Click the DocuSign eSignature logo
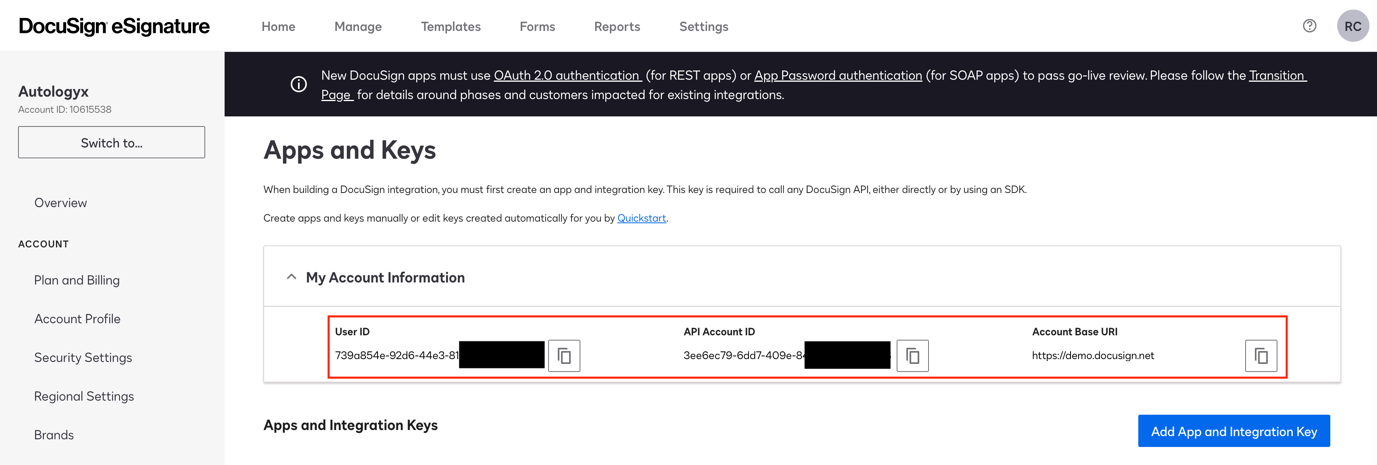 114,27
